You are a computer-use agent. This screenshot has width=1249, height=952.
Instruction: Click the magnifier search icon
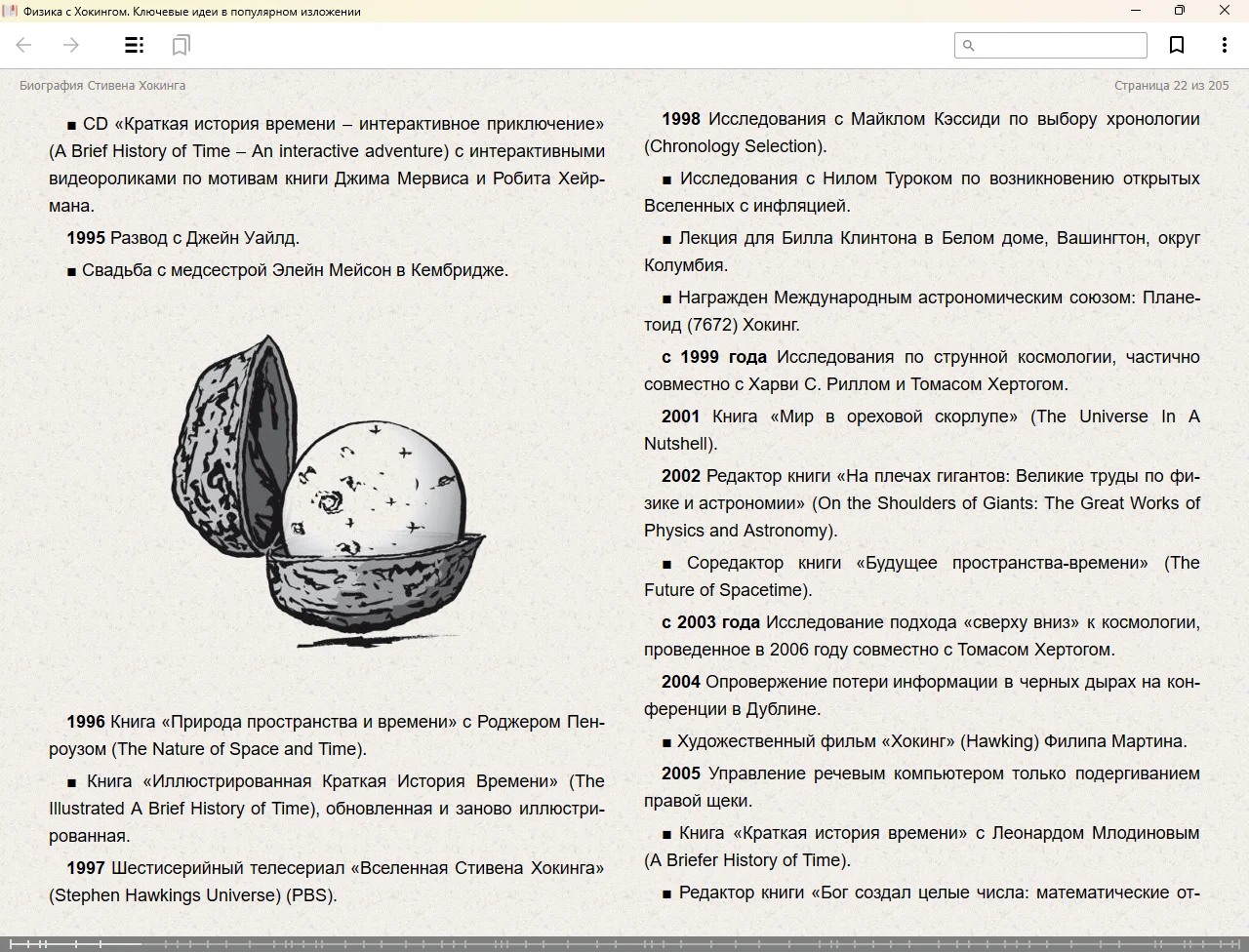point(968,45)
